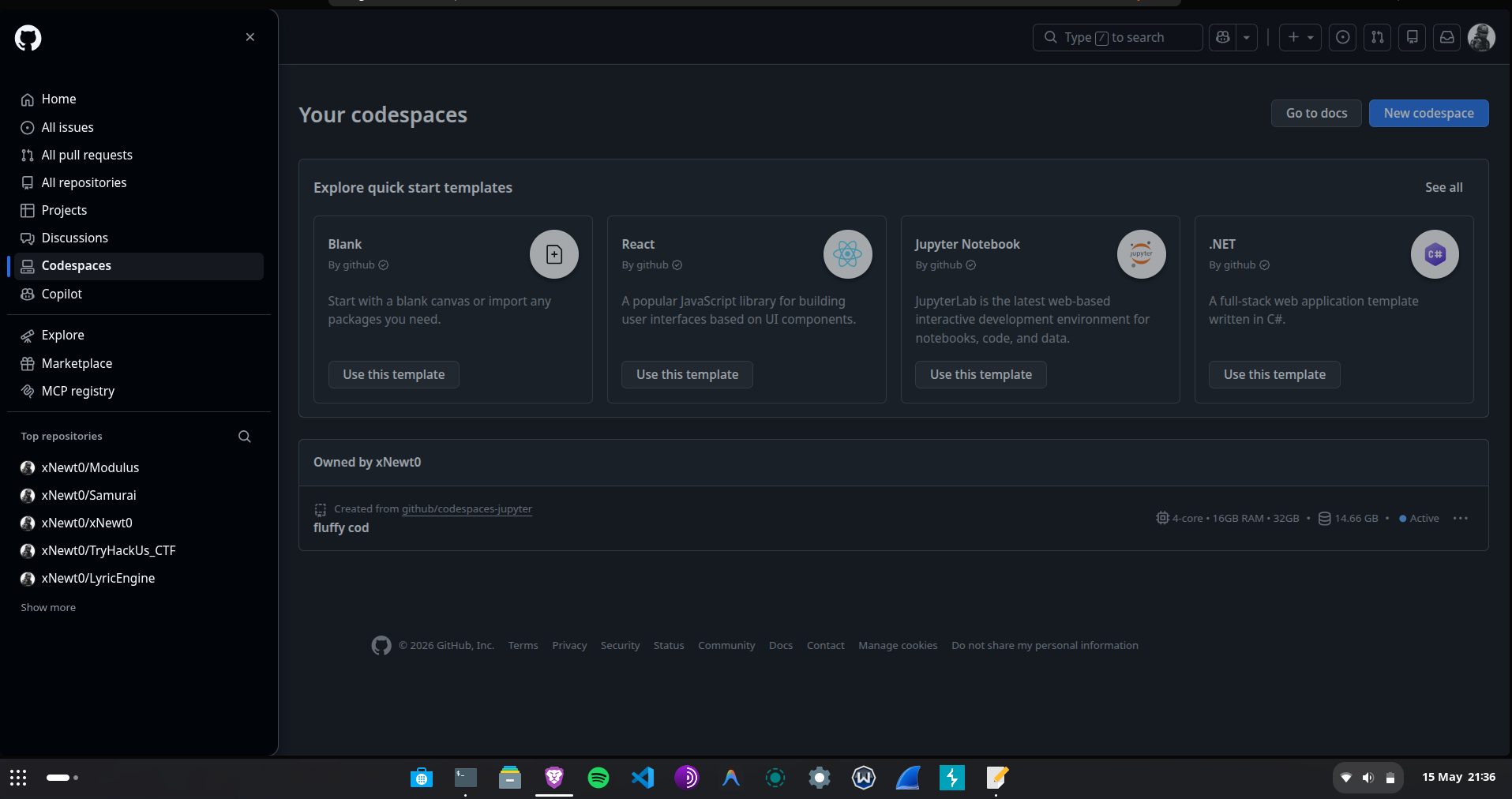
Task: Open Home from the sidebar
Action: [139, 99]
